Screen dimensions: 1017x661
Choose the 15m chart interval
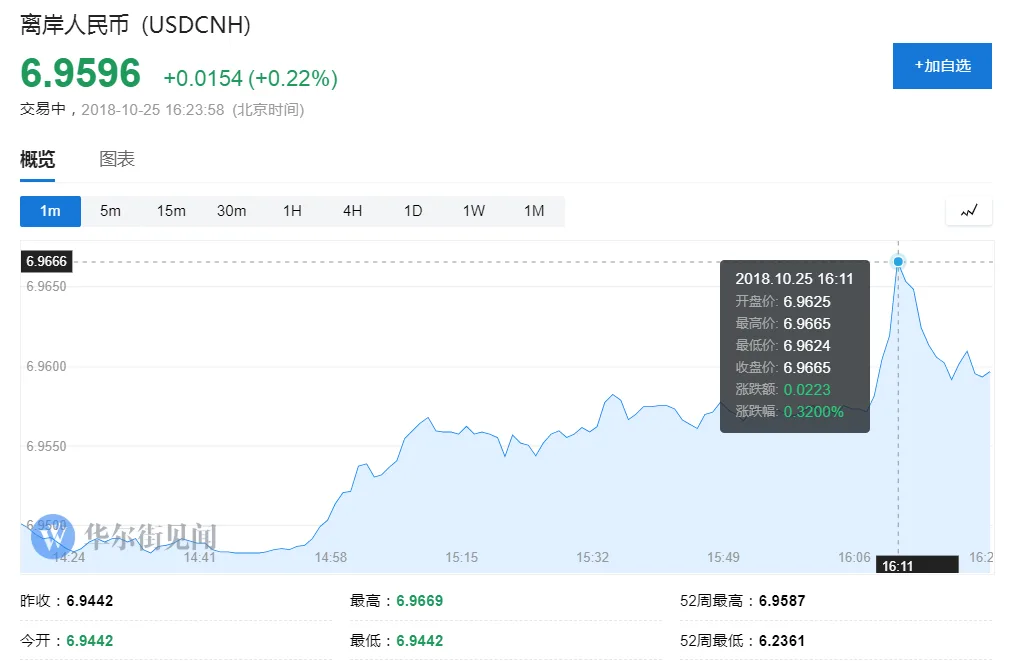click(x=171, y=211)
